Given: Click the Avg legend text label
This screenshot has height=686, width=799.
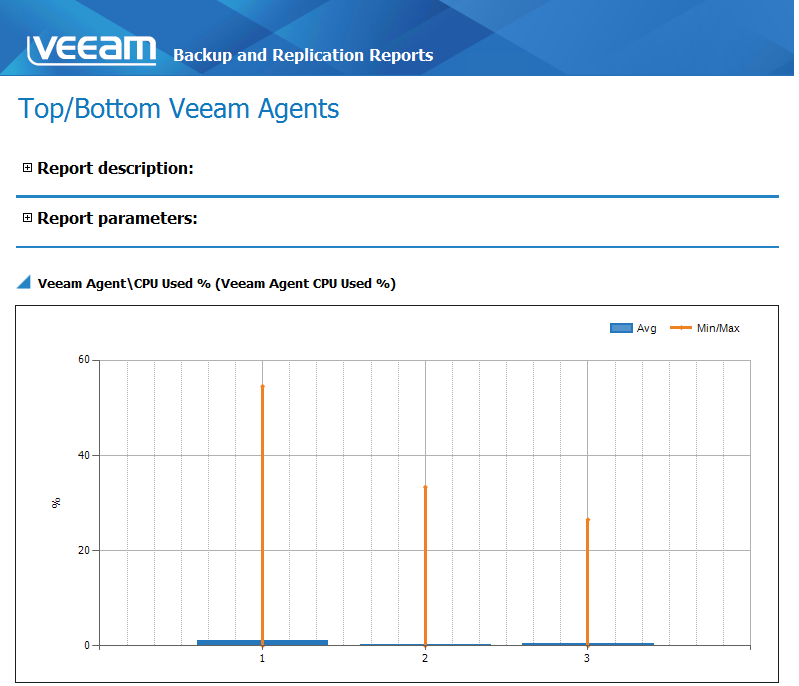Looking at the screenshot, I should [646, 328].
